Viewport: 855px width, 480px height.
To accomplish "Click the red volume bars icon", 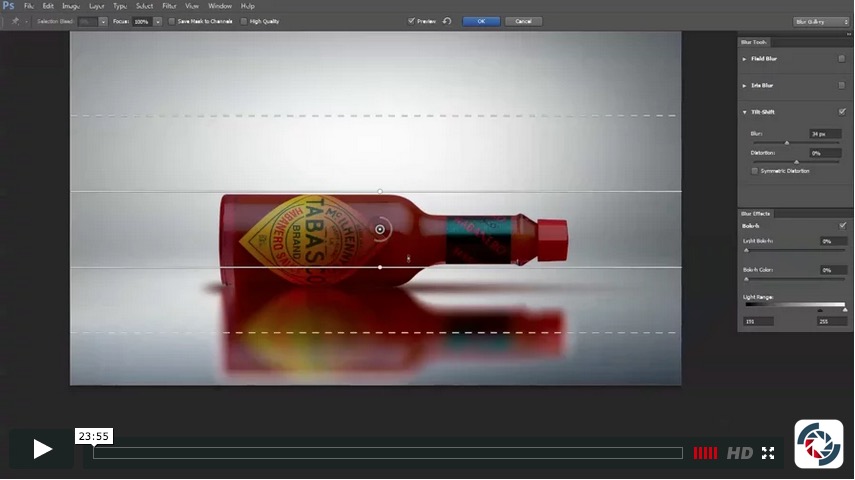I will [705, 453].
